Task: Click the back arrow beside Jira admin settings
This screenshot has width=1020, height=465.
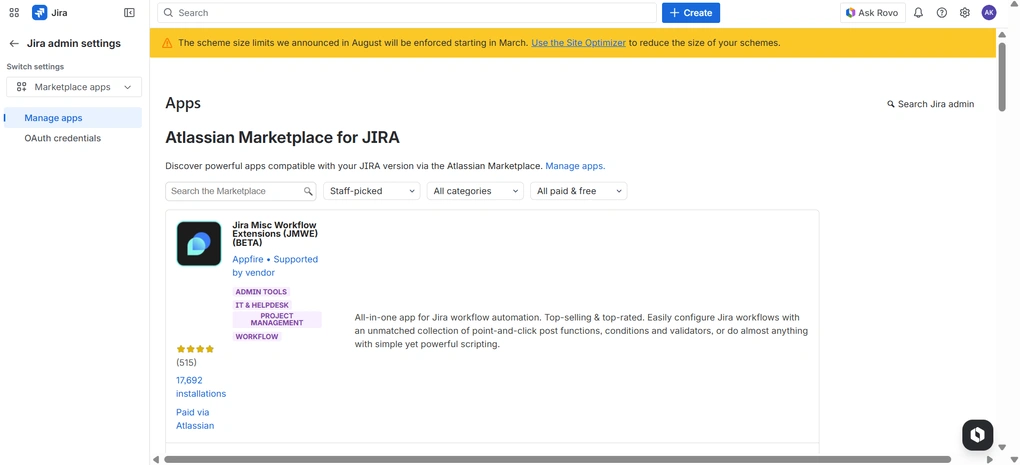Action: [x=14, y=44]
